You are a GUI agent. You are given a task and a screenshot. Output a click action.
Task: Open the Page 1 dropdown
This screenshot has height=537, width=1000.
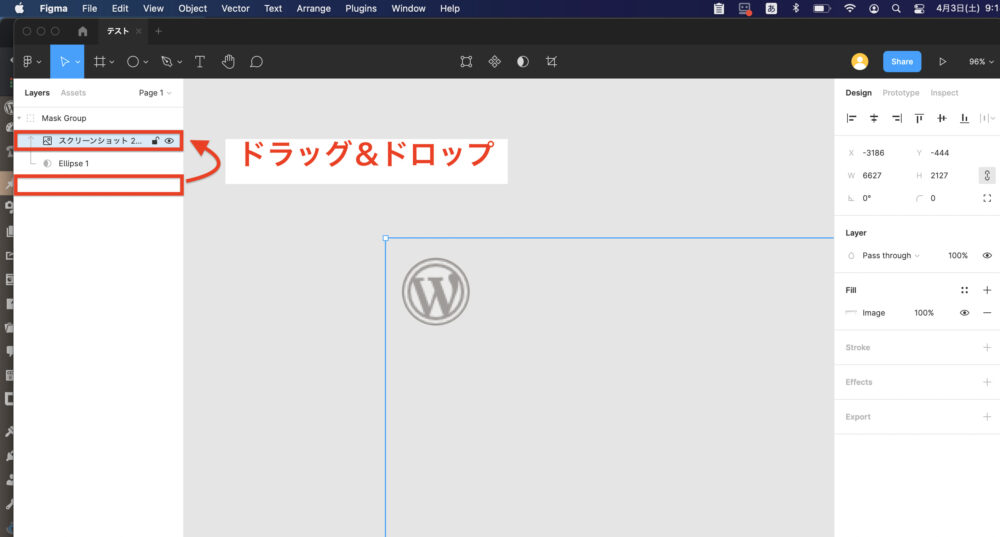click(x=154, y=93)
